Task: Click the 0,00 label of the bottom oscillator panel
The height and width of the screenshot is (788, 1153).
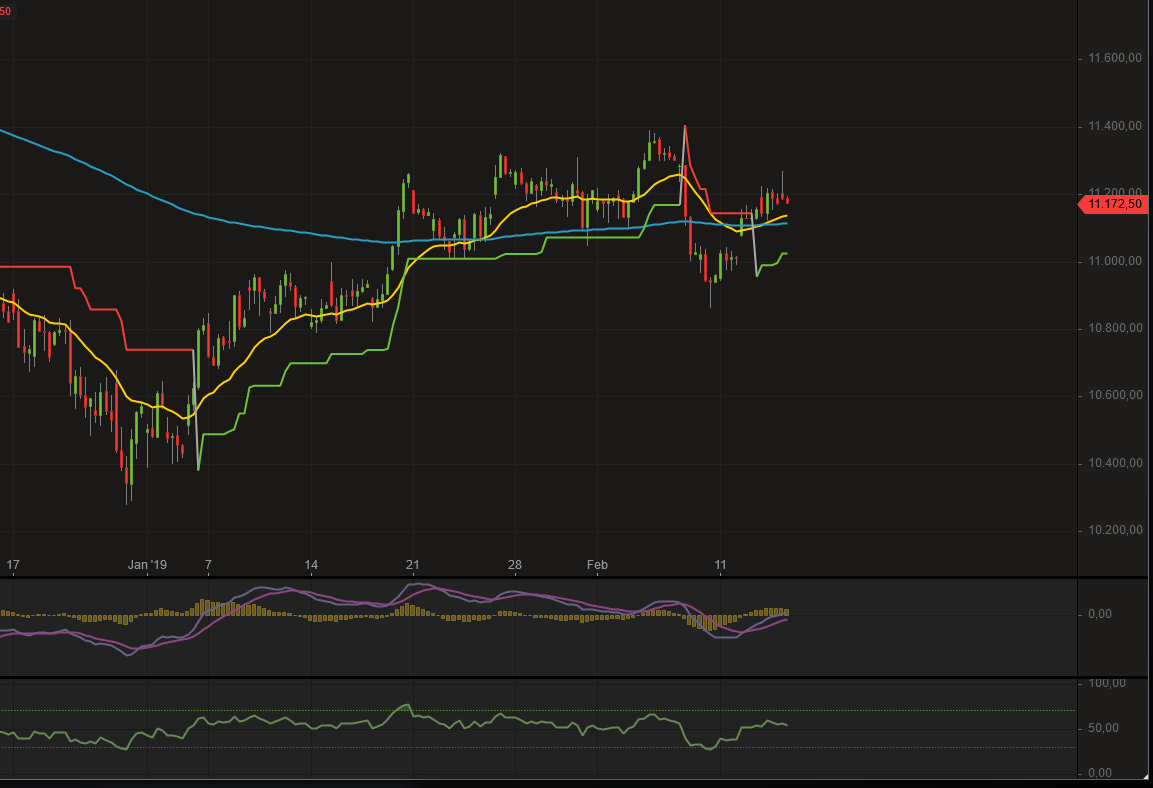Action: (x=1099, y=773)
